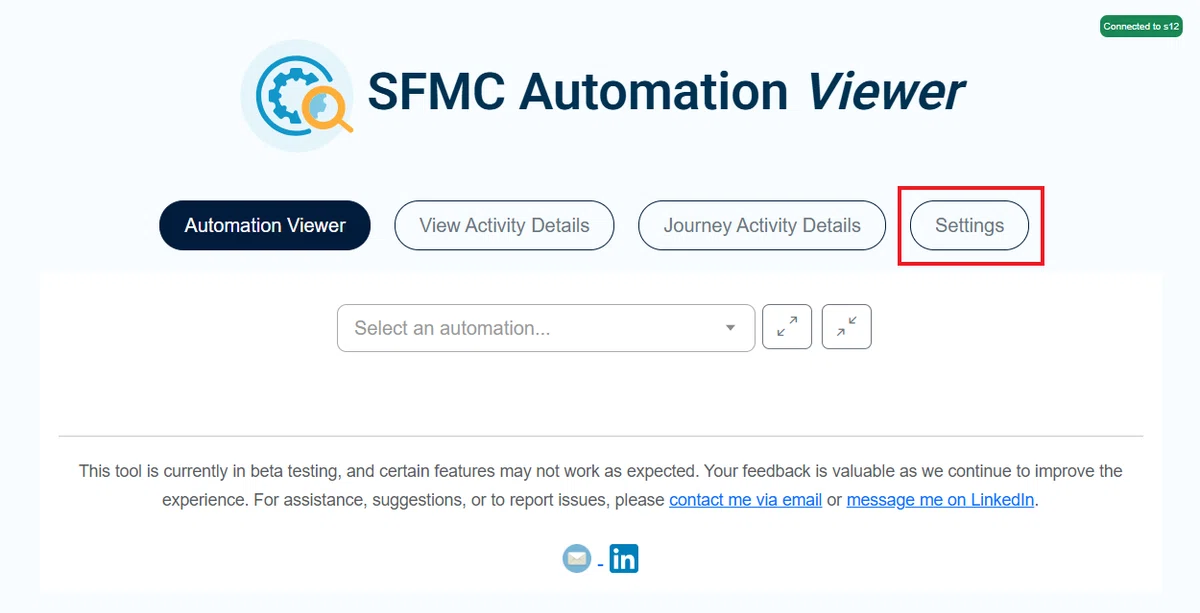
Task: Click the beta testing notice paragraph
Action: [600, 485]
